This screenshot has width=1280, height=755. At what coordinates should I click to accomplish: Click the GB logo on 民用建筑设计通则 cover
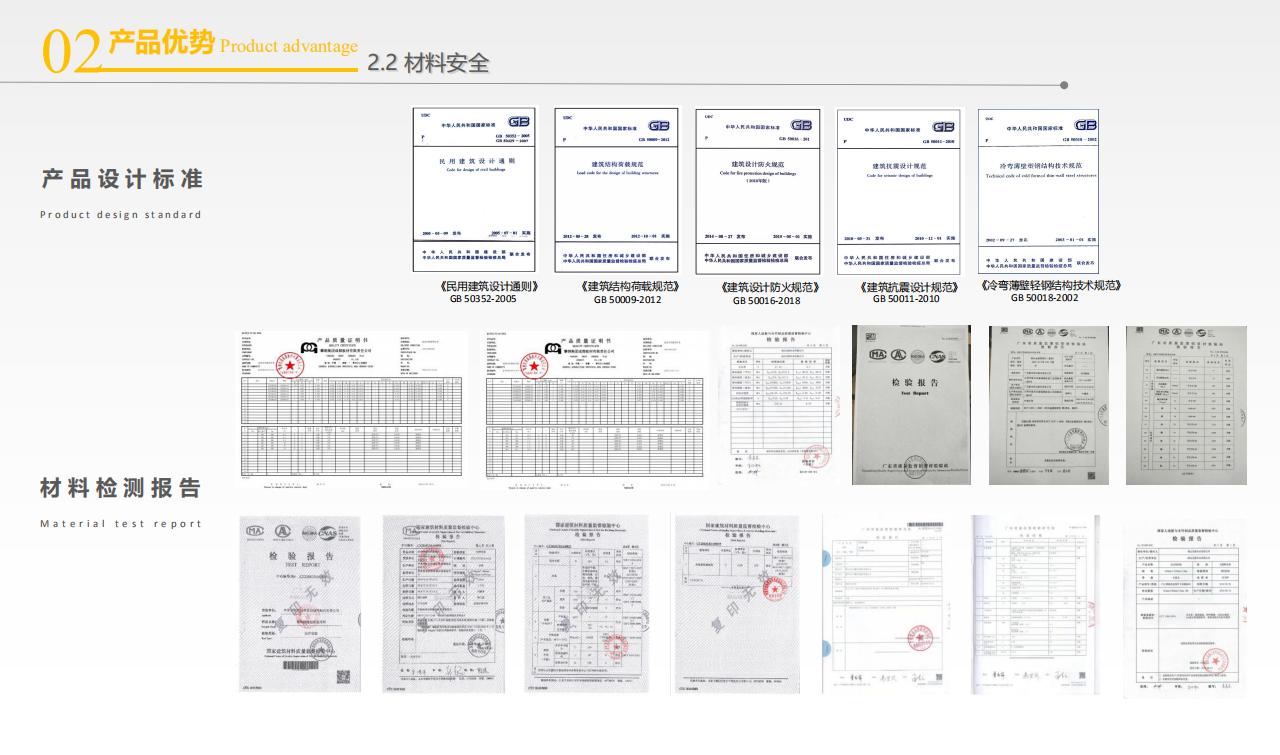click(518, 122)
